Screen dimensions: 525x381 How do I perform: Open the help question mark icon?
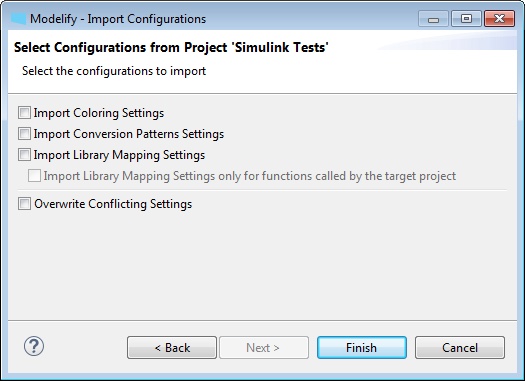coord(34,346)
